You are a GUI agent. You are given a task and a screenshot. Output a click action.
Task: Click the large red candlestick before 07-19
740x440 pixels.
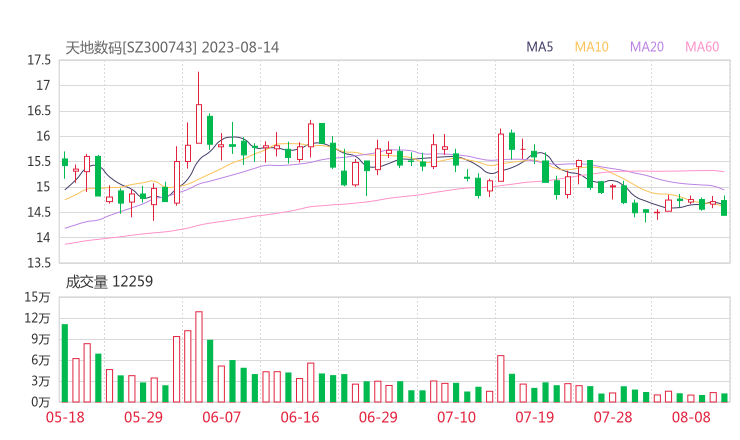click(x=501, y=157)
